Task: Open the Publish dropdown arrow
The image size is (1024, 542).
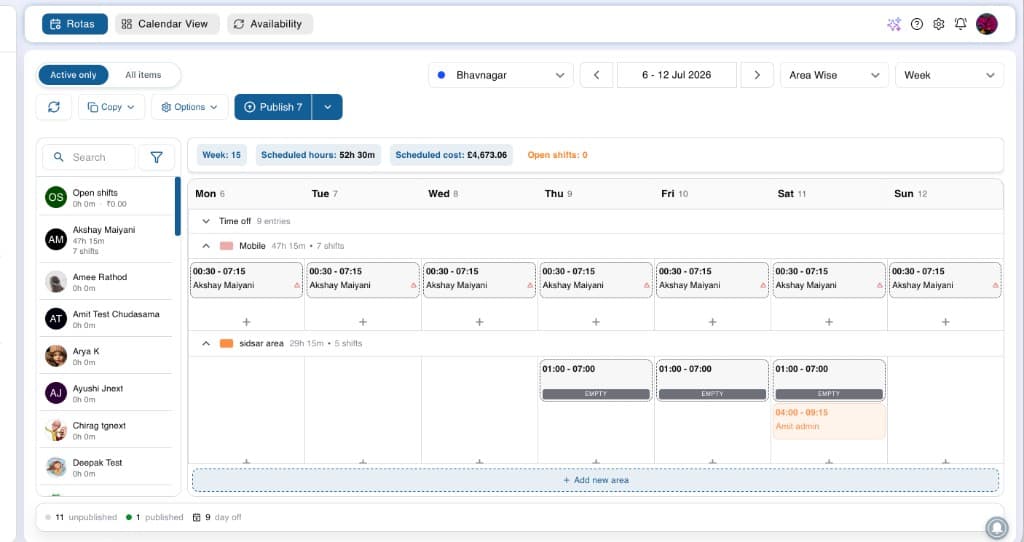Action: (328, 107)
